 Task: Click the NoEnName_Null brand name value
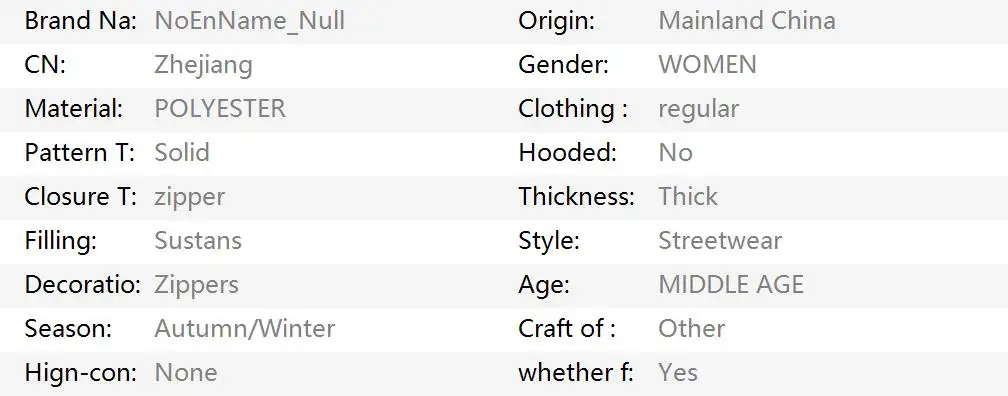(x=249, y=21)
